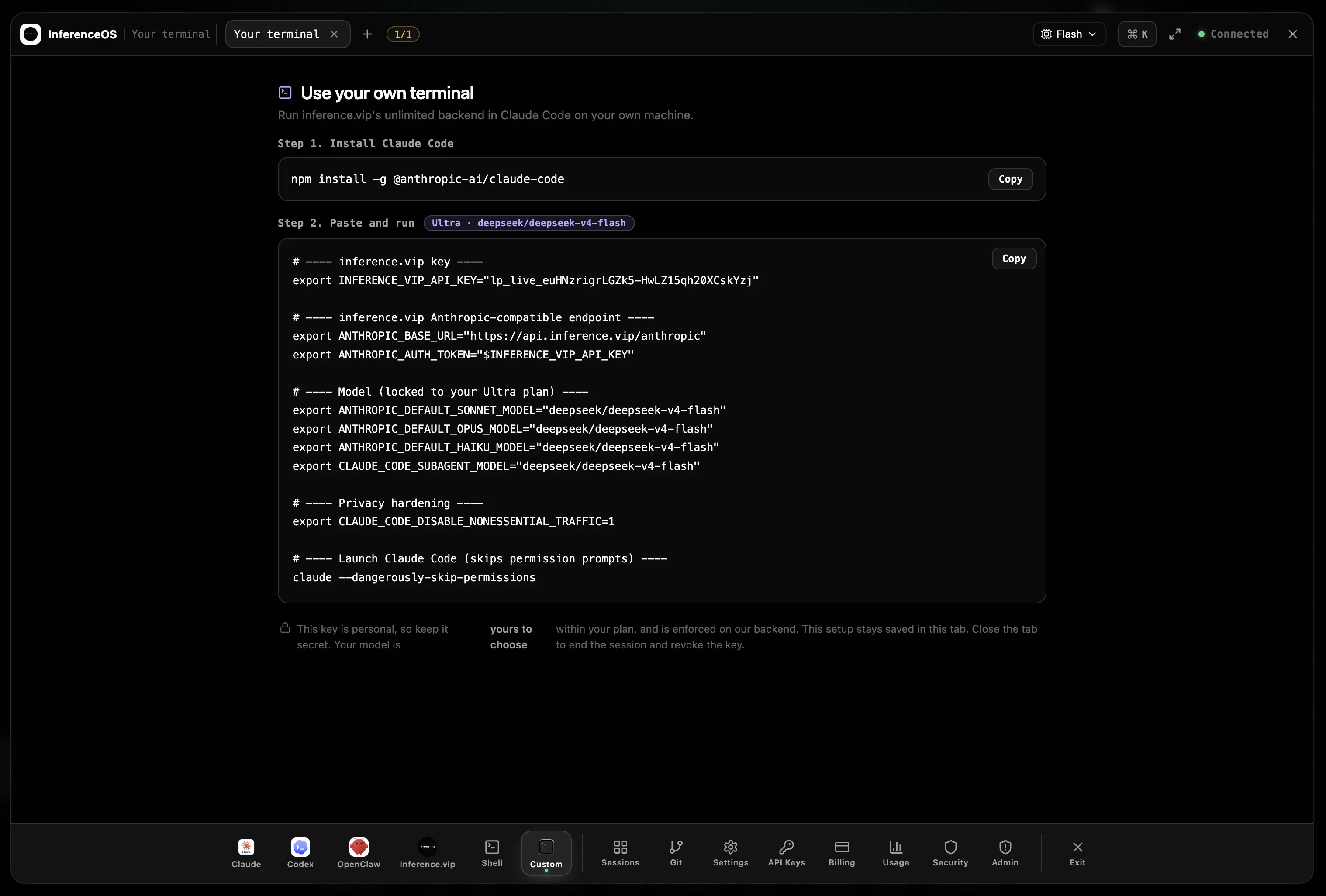This screenshot has width=1326, height=896.
Task: Open the Claude launcher in the dock
Action: (x=246, y=853)
